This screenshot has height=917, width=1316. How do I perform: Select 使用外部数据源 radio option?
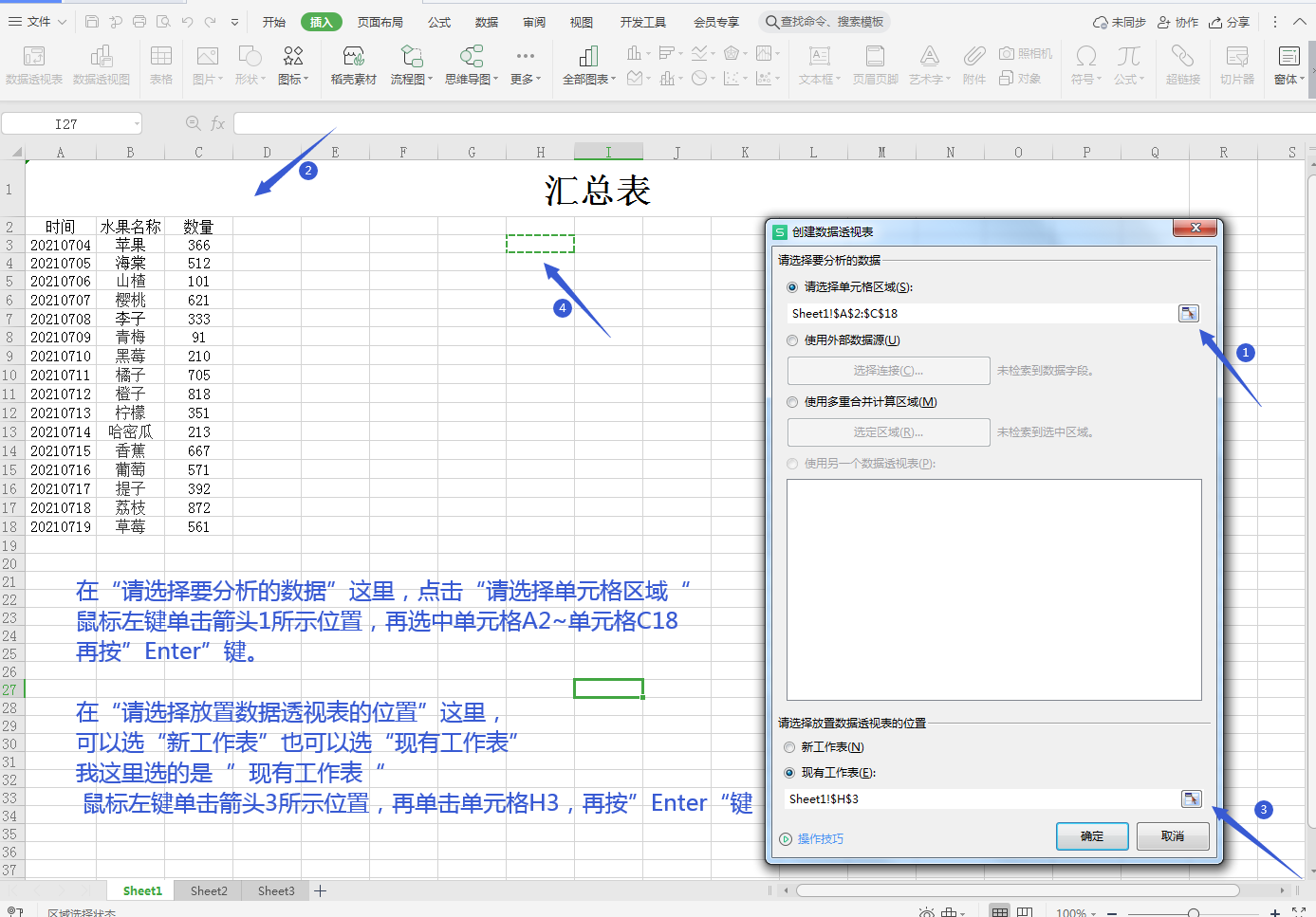pos(792,340)
